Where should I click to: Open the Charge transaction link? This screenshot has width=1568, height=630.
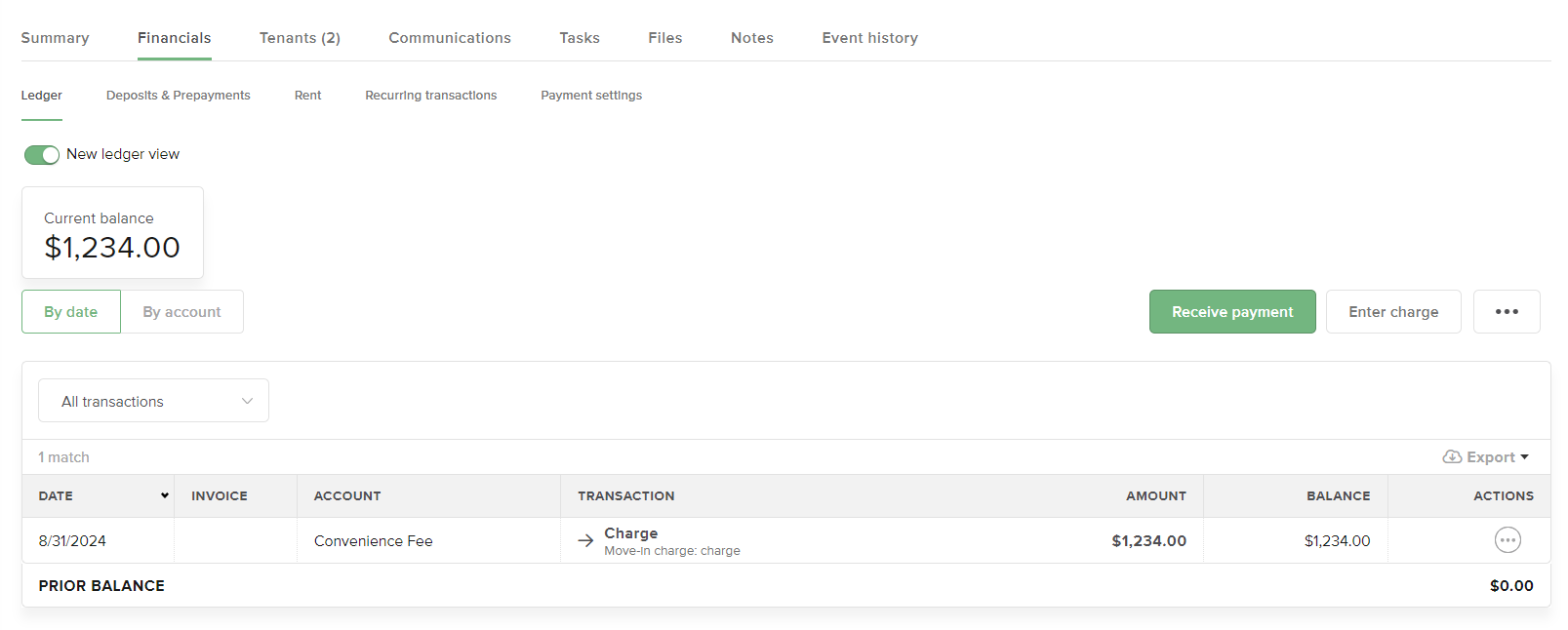tap(630, 533)
